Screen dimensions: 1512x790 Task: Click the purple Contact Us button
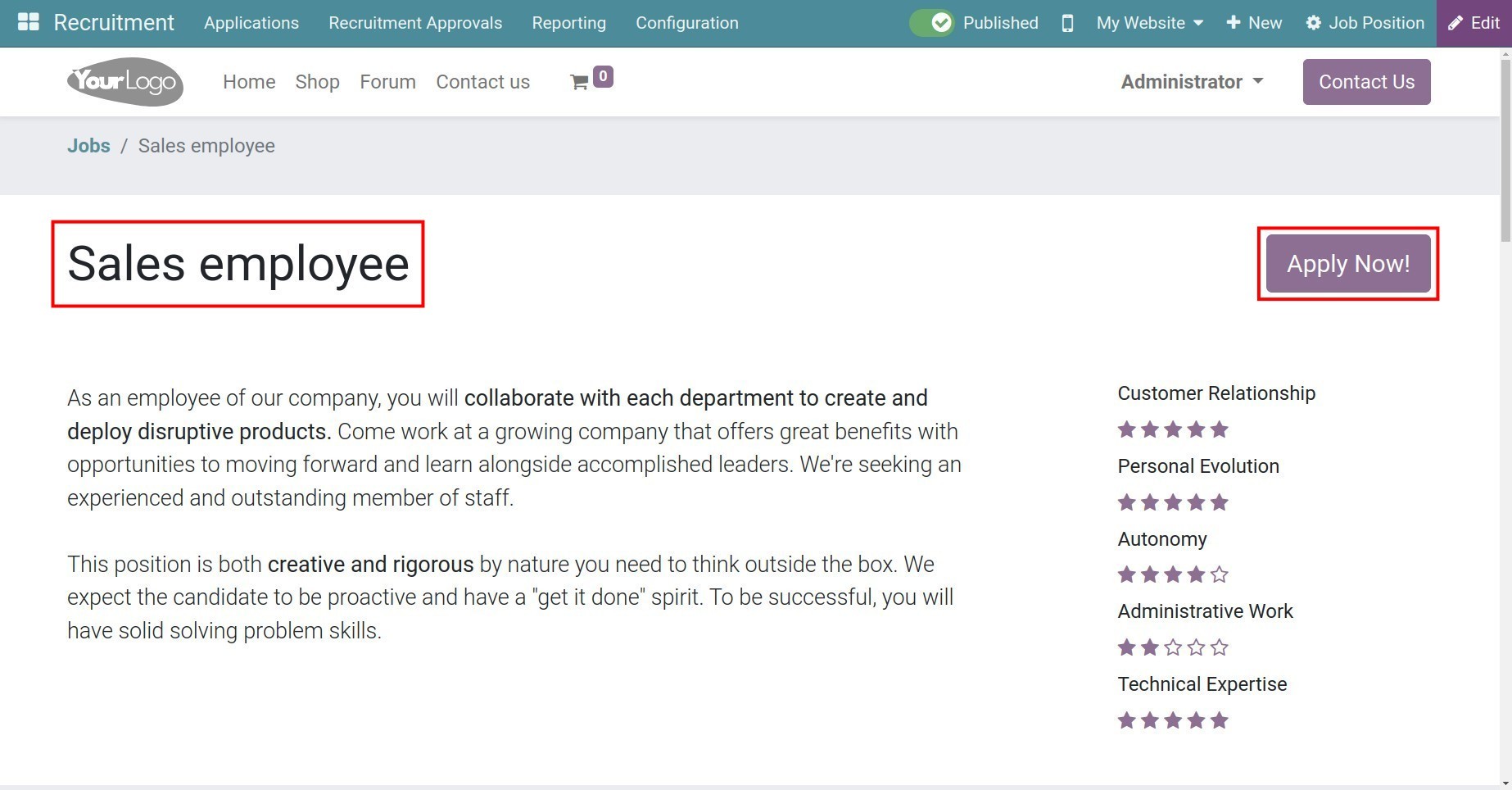pos(1366,82)
